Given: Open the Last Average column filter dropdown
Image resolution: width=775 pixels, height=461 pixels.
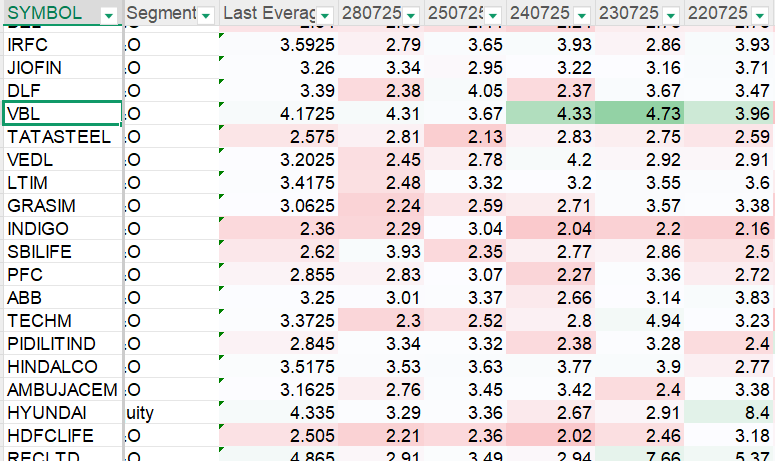Looking at the screenshot, I should coord(325,16).
